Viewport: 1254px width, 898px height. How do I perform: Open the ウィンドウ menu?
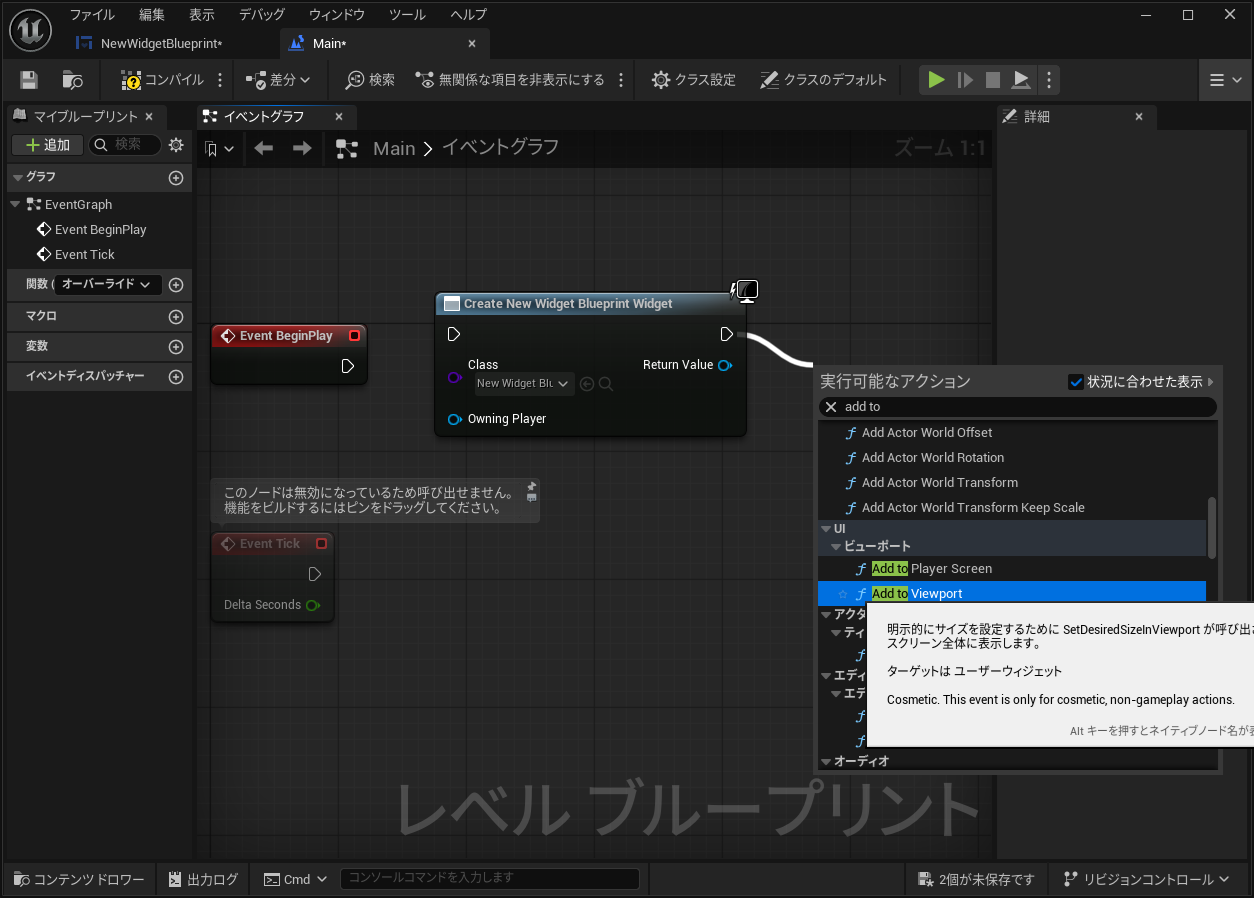coord(337,15)
